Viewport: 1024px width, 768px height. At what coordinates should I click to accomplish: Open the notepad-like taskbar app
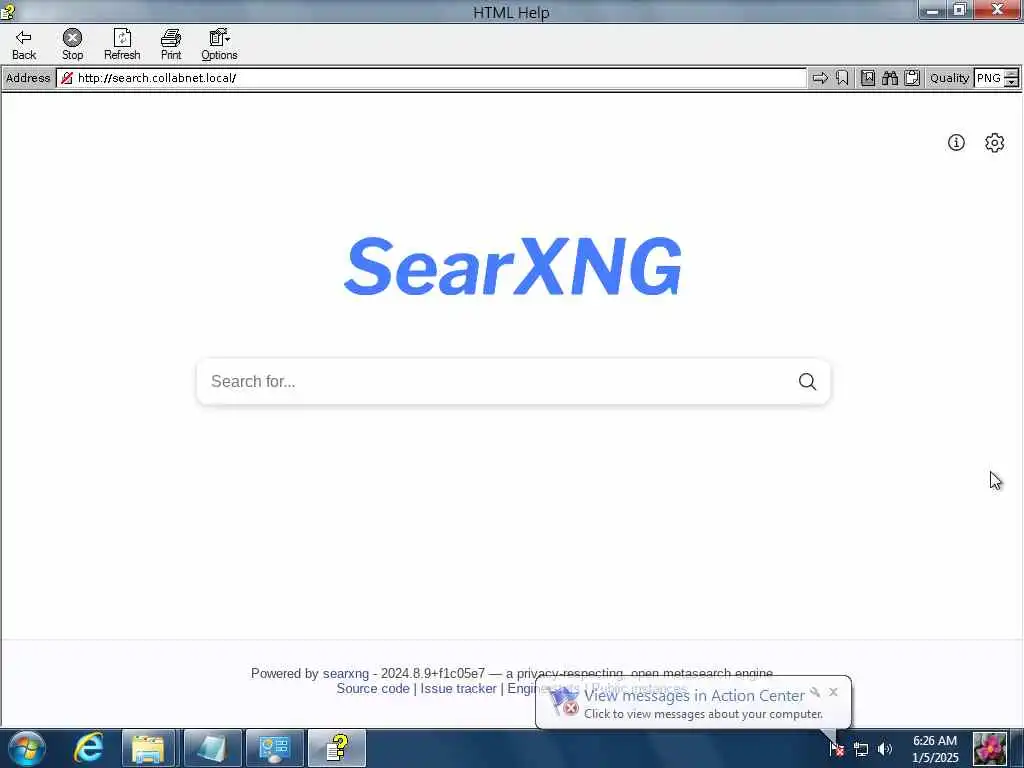(x=212, y=748)
